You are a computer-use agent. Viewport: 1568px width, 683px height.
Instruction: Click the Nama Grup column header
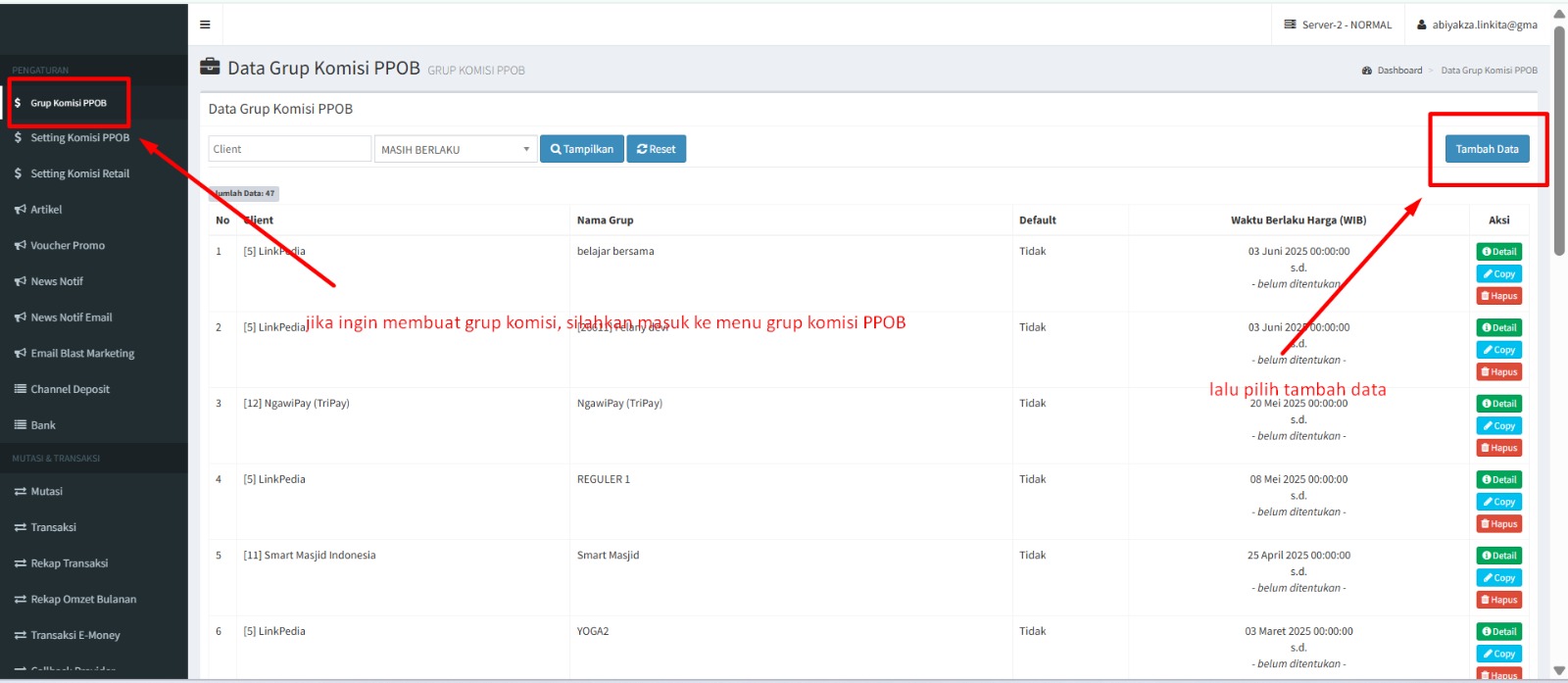click(x=605, y=220)
